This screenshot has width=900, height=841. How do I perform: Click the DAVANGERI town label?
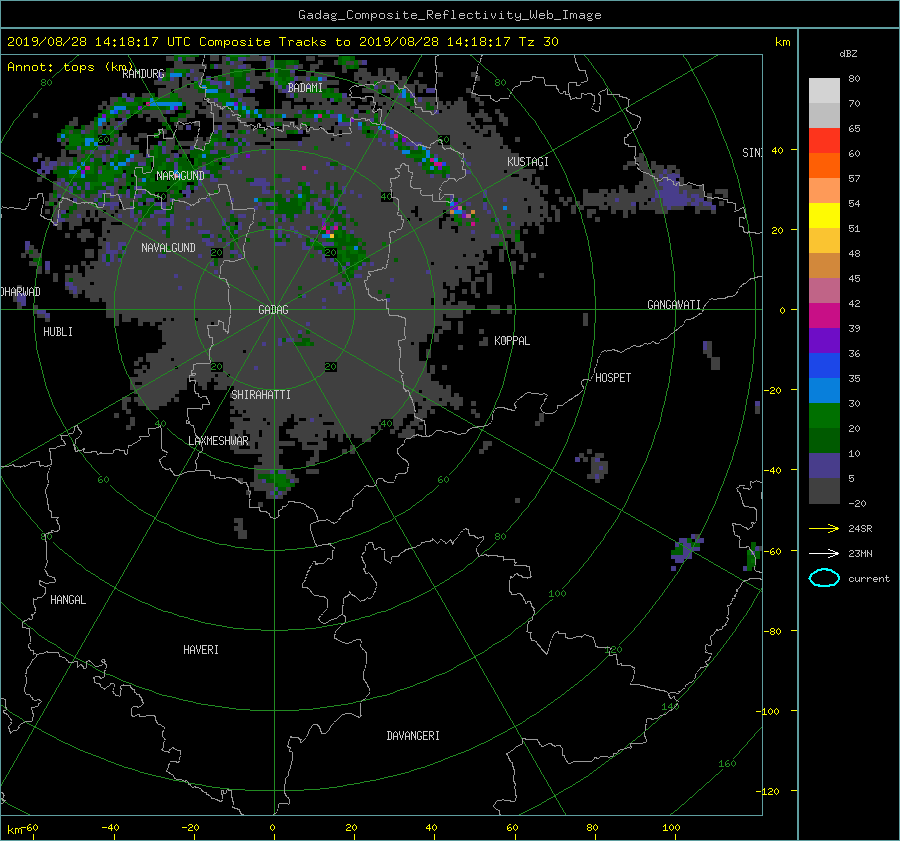pyautogui.click(x=413, y=735)
